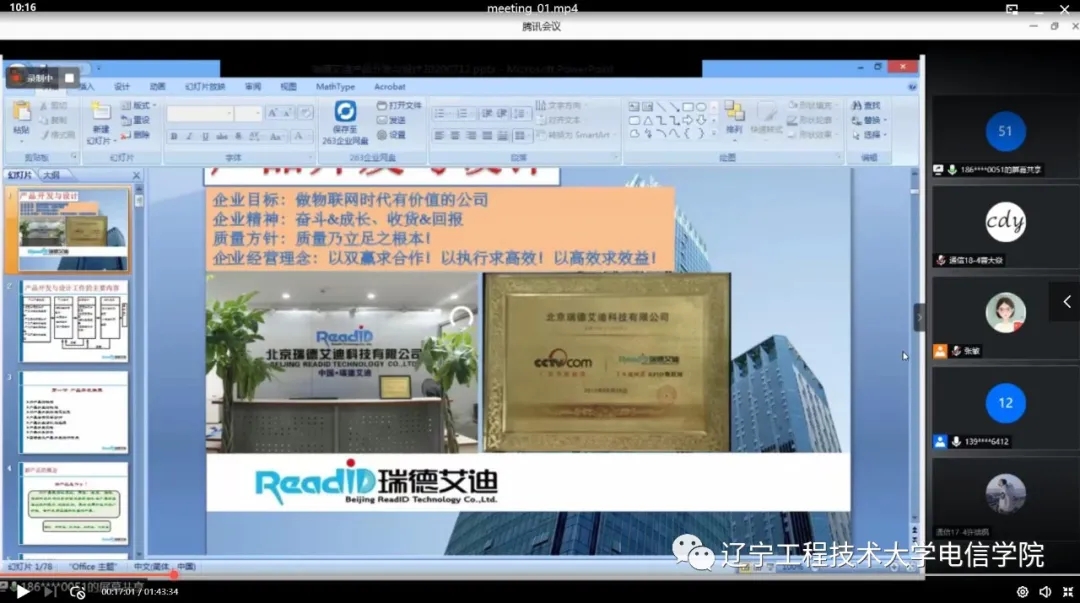The width and height of the screenshot is (1080, 603).
Task: Open the video player settings gear
Action: 1023,591
